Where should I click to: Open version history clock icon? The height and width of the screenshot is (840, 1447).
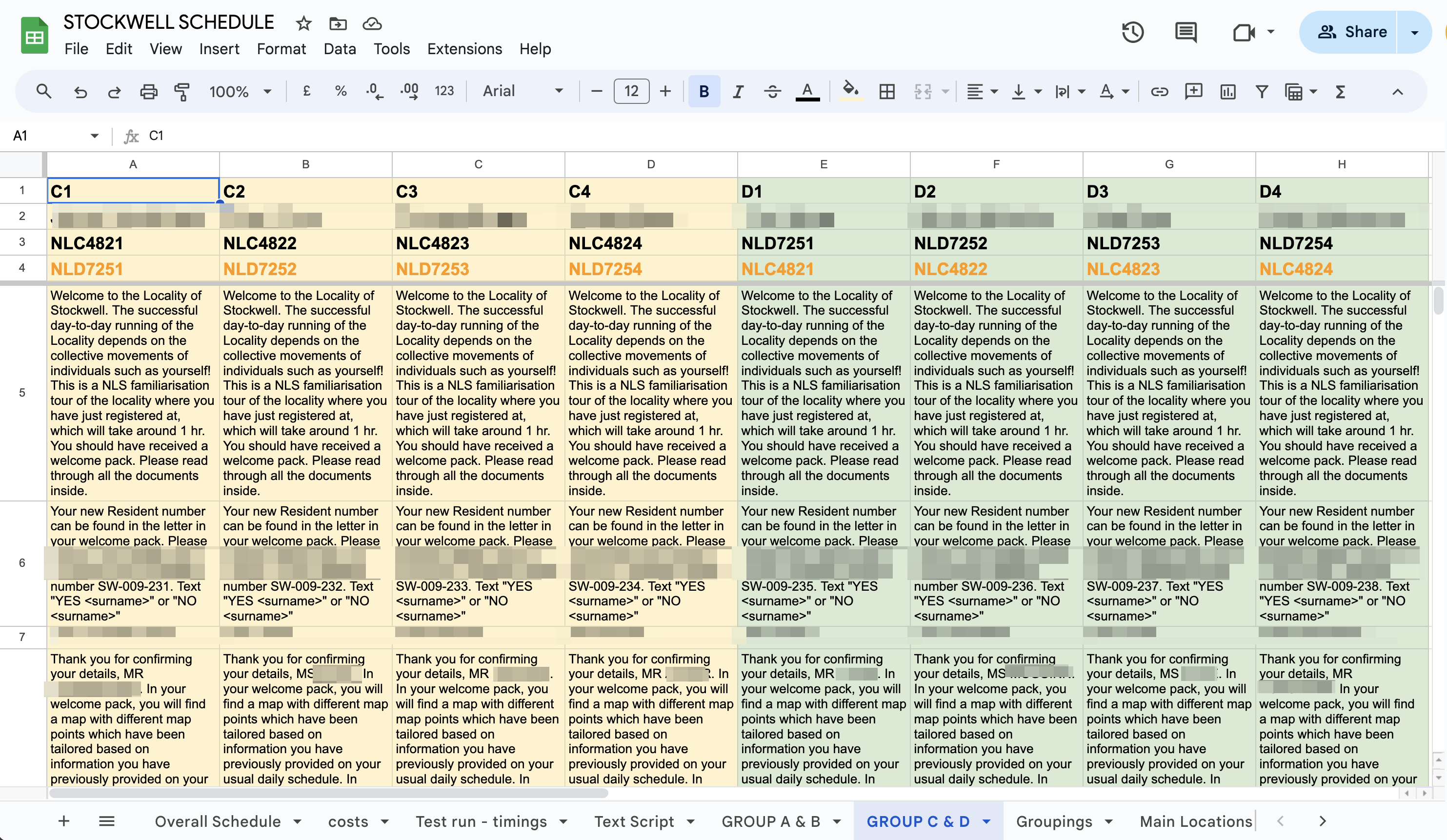pos(1132,32)
